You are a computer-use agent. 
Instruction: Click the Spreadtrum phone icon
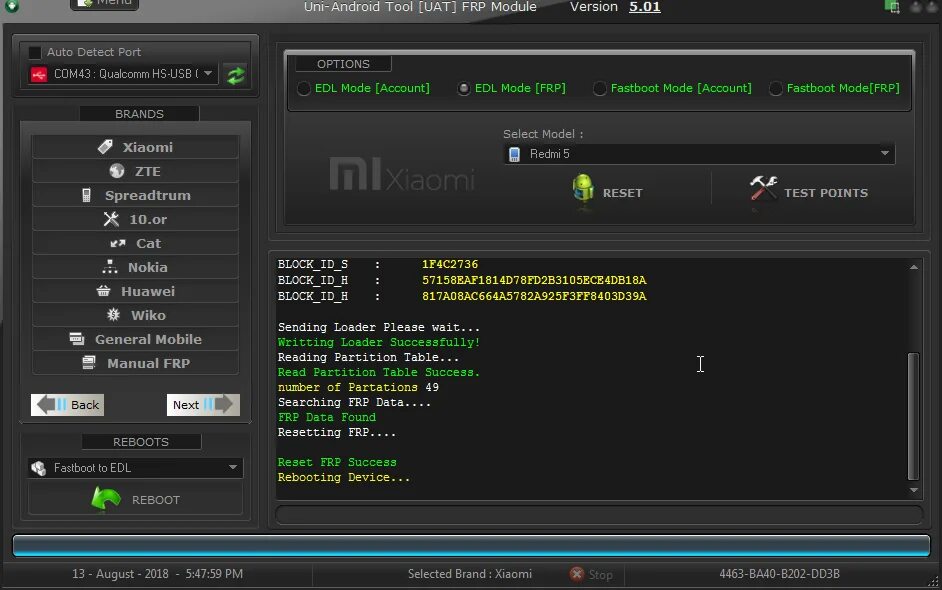87,195
